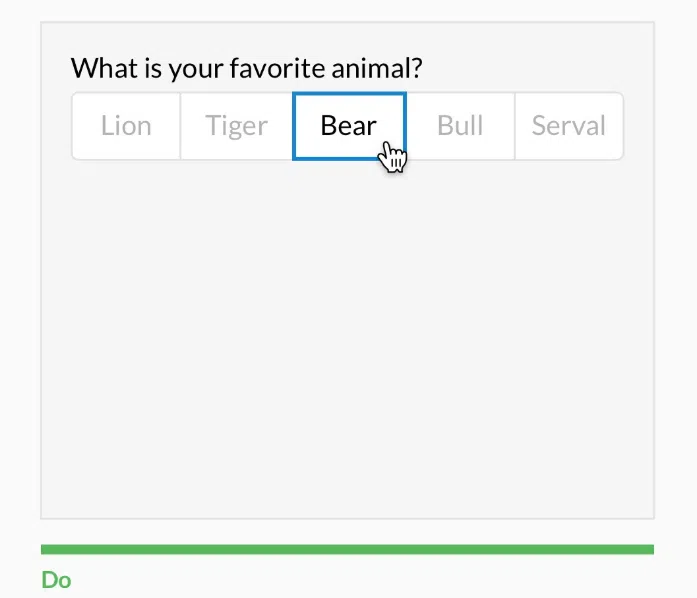Select Serval in the segmented control
Screen dimensions: 697x598
(569, 126)
